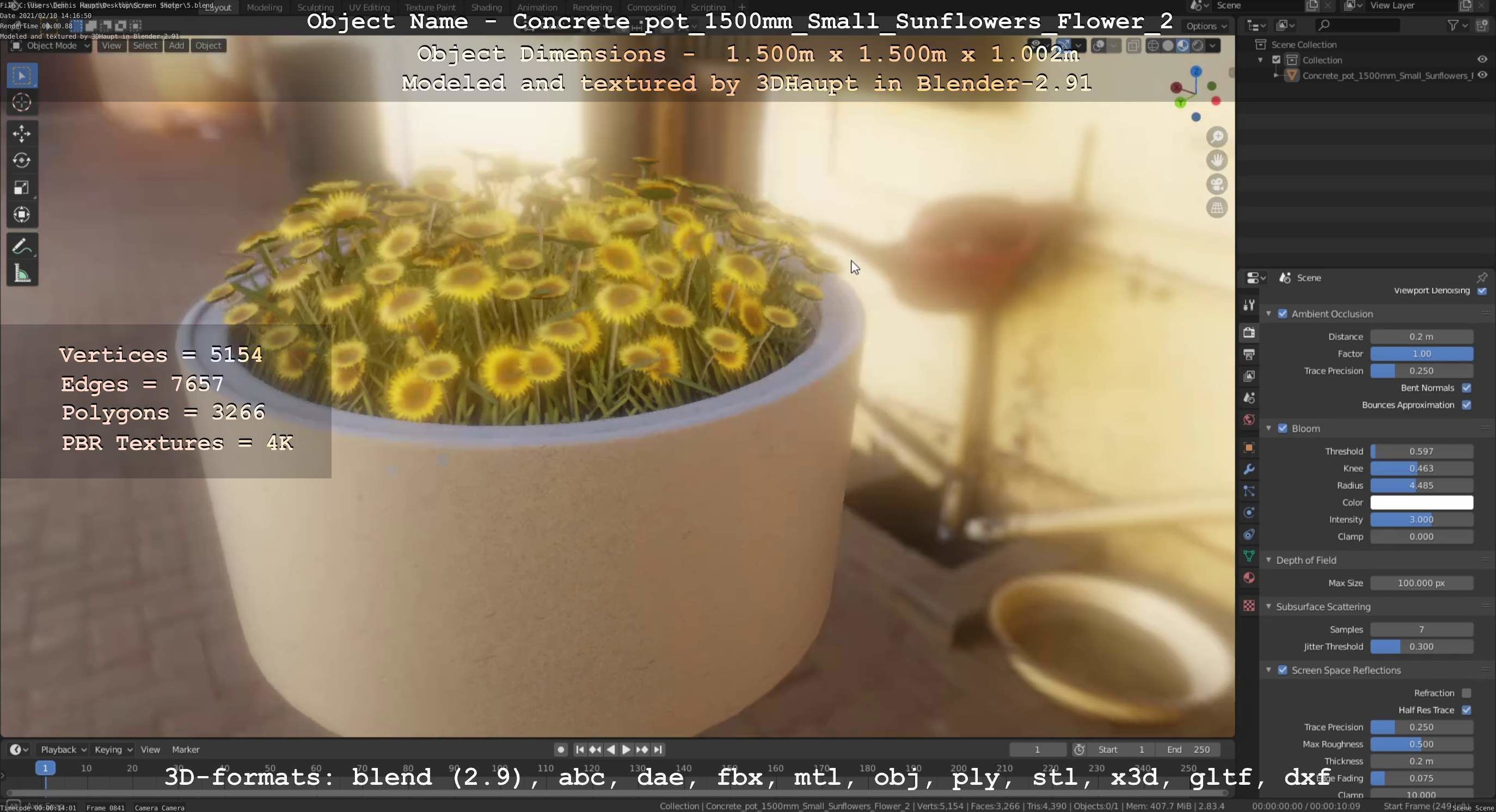The image size is (1496, 812).
Task: Select the Scale tool
Action: pyautogui.click(x=22, y=187)
